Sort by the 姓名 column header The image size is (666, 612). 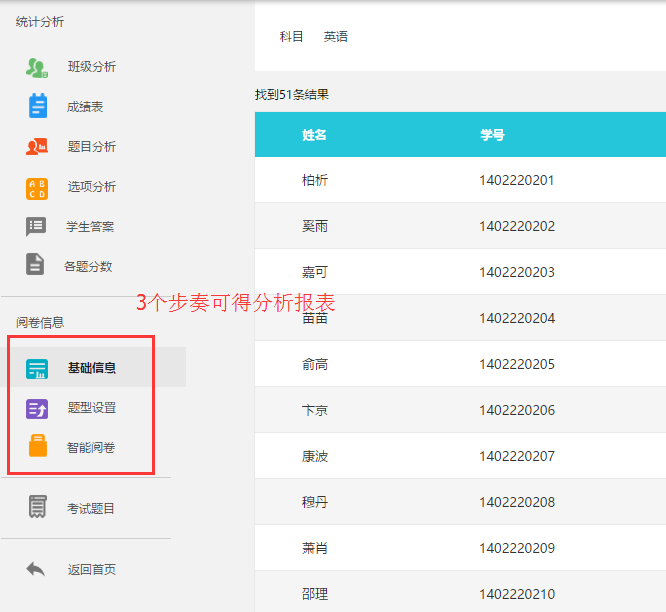[x=314, y=135]
